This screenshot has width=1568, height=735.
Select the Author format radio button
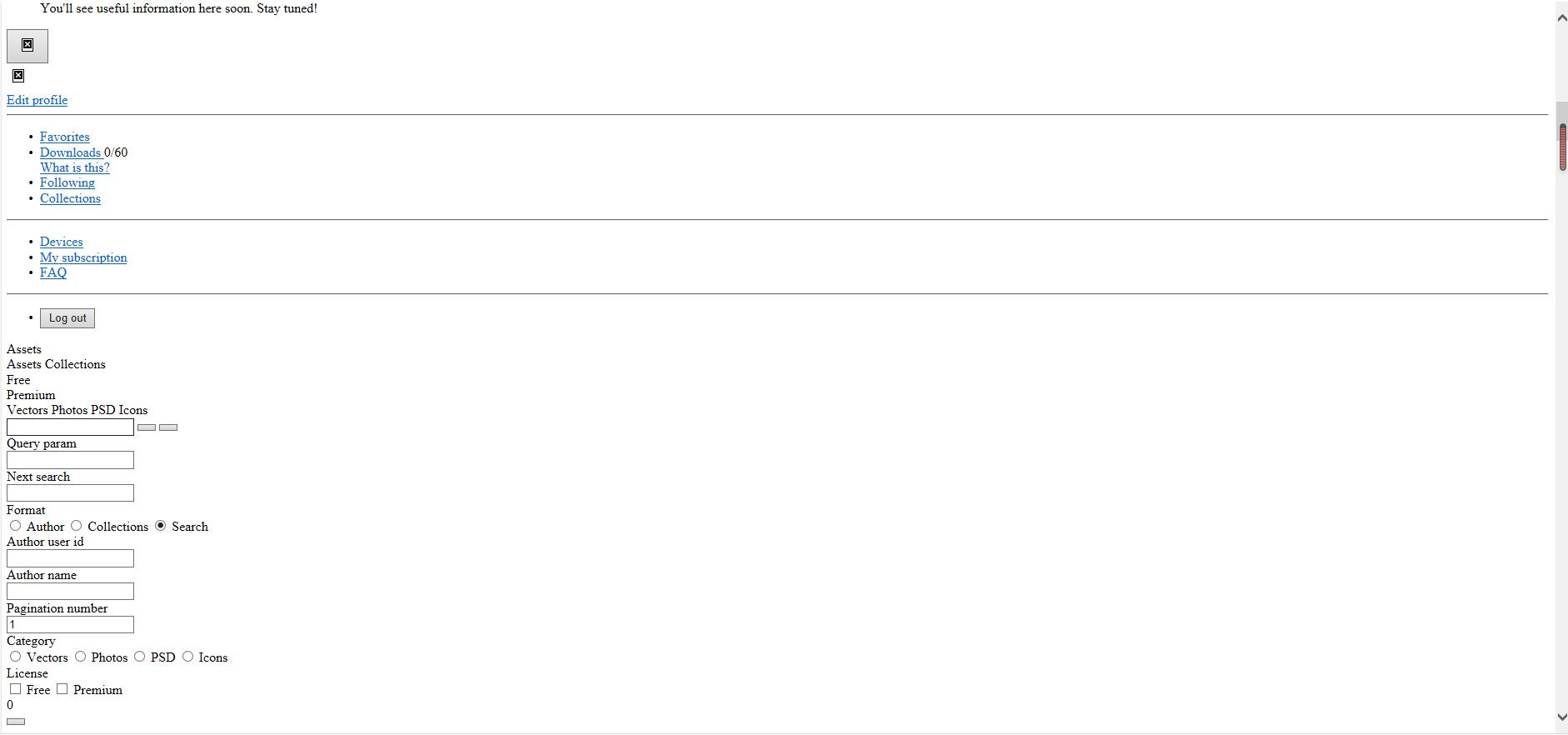point(15,526)
